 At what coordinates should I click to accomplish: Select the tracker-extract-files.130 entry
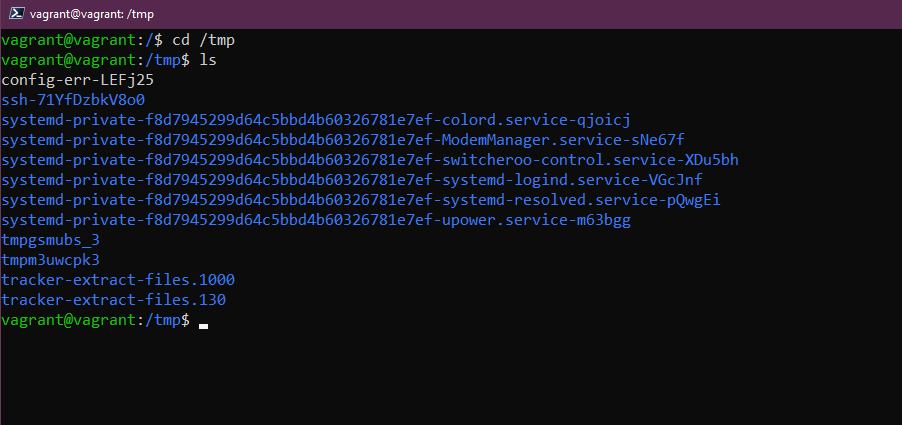[114, 300]
